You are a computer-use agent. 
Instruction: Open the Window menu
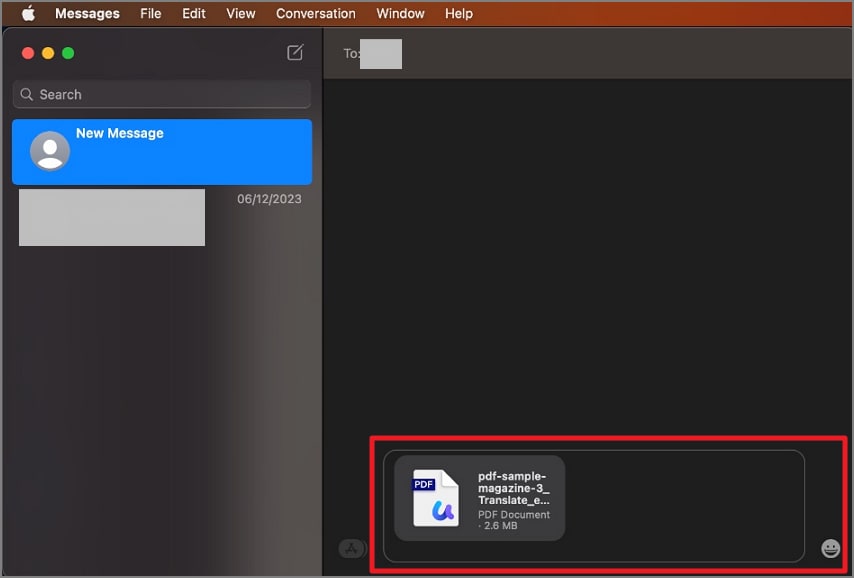(400, 14)
